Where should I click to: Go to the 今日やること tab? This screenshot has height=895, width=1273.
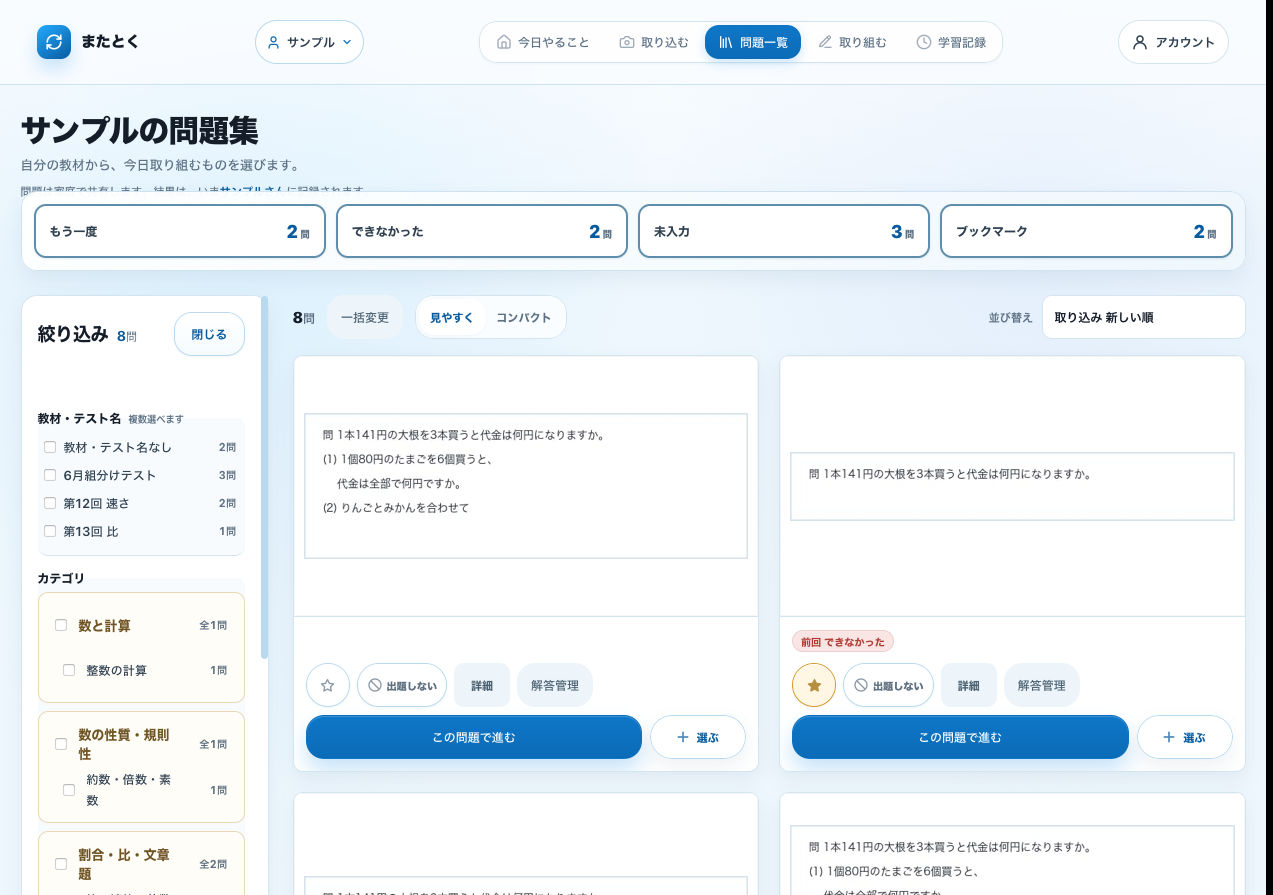(543, 42)
